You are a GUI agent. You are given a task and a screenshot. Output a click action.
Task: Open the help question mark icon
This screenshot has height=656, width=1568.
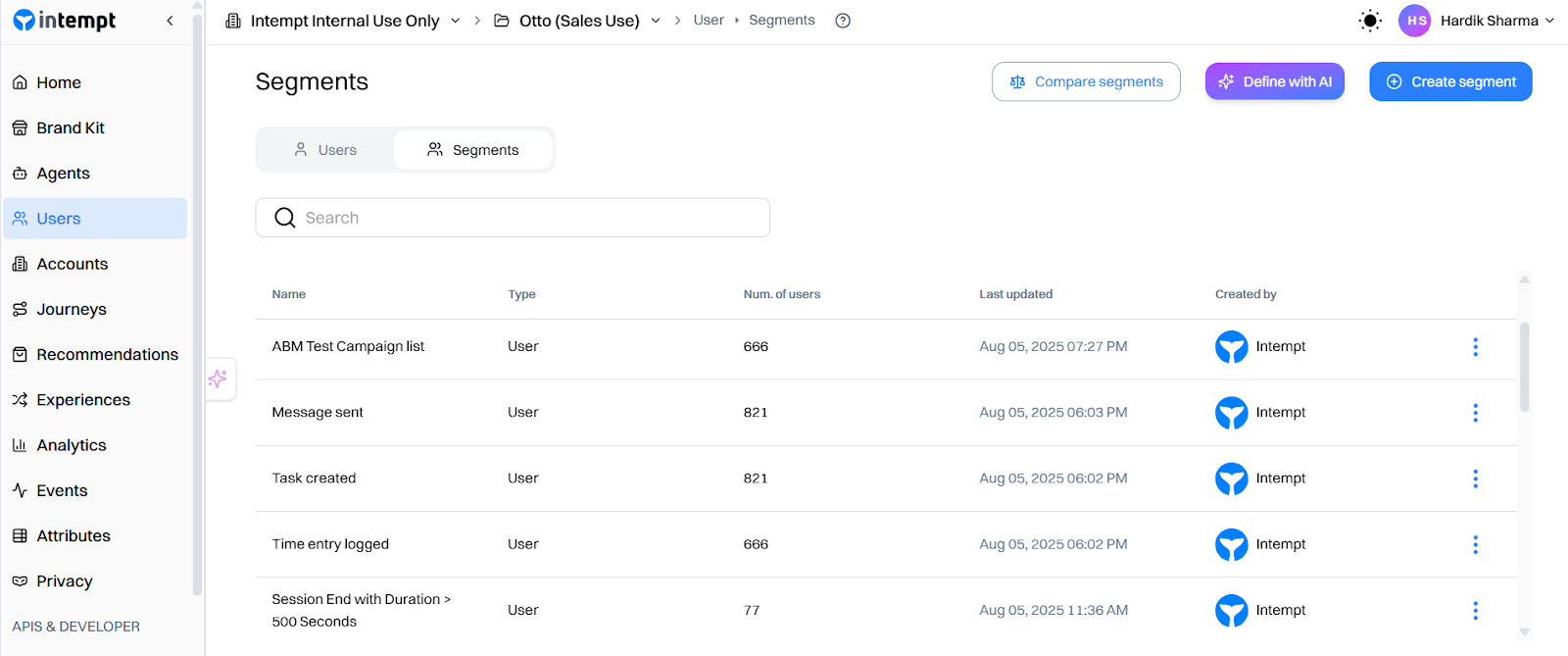point(843,21)
